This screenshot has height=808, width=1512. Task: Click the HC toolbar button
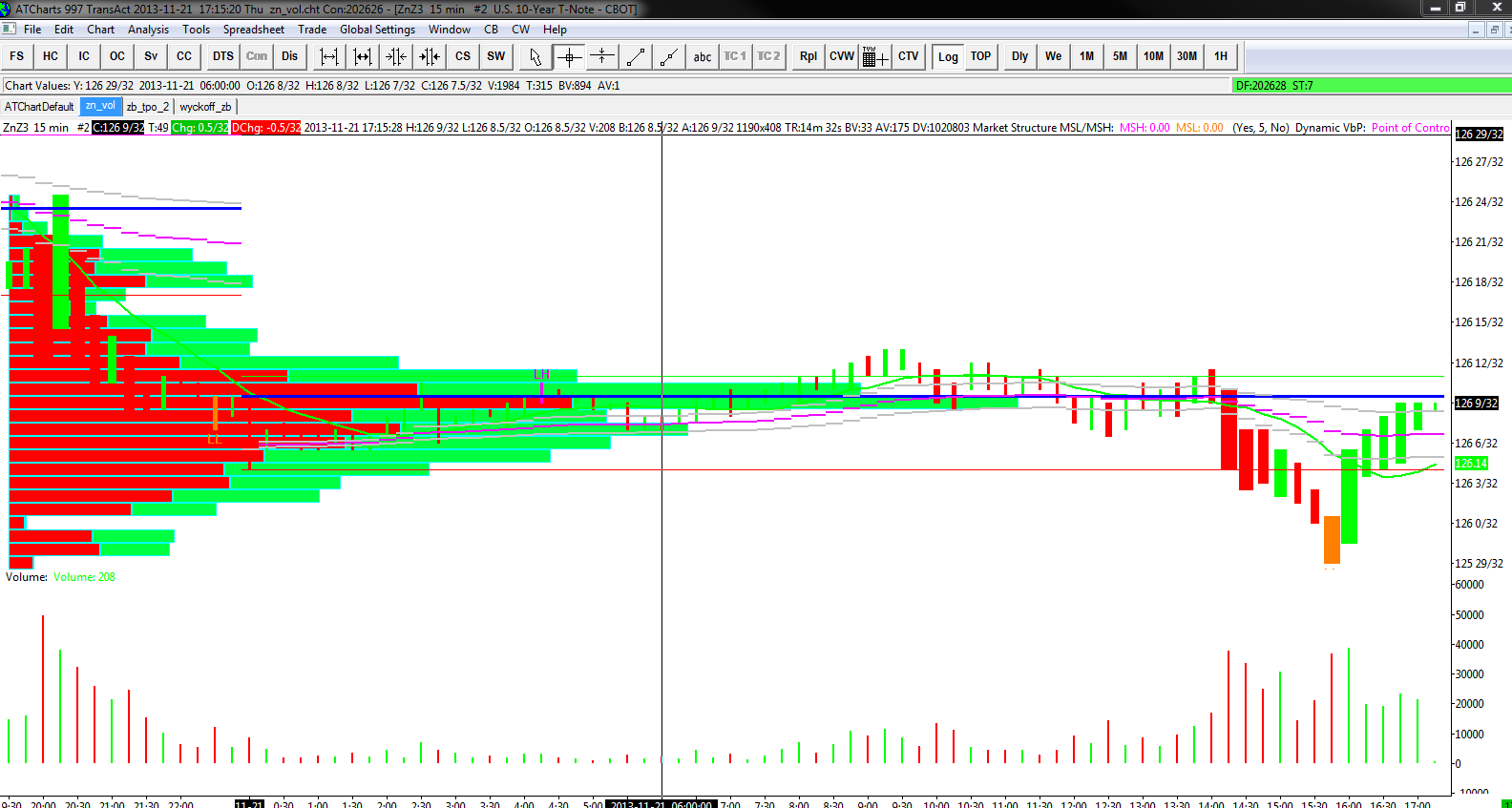tap(51, 56)
